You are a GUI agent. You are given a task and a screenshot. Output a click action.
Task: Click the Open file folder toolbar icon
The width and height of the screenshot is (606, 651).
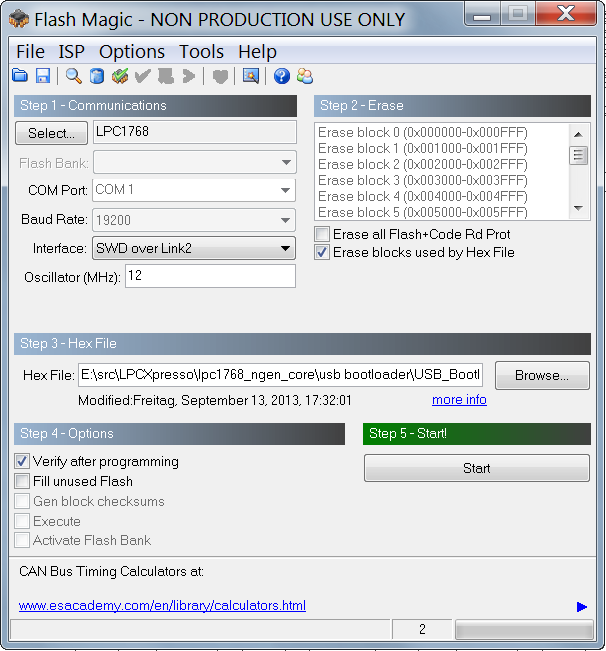(x=20, y=76)
